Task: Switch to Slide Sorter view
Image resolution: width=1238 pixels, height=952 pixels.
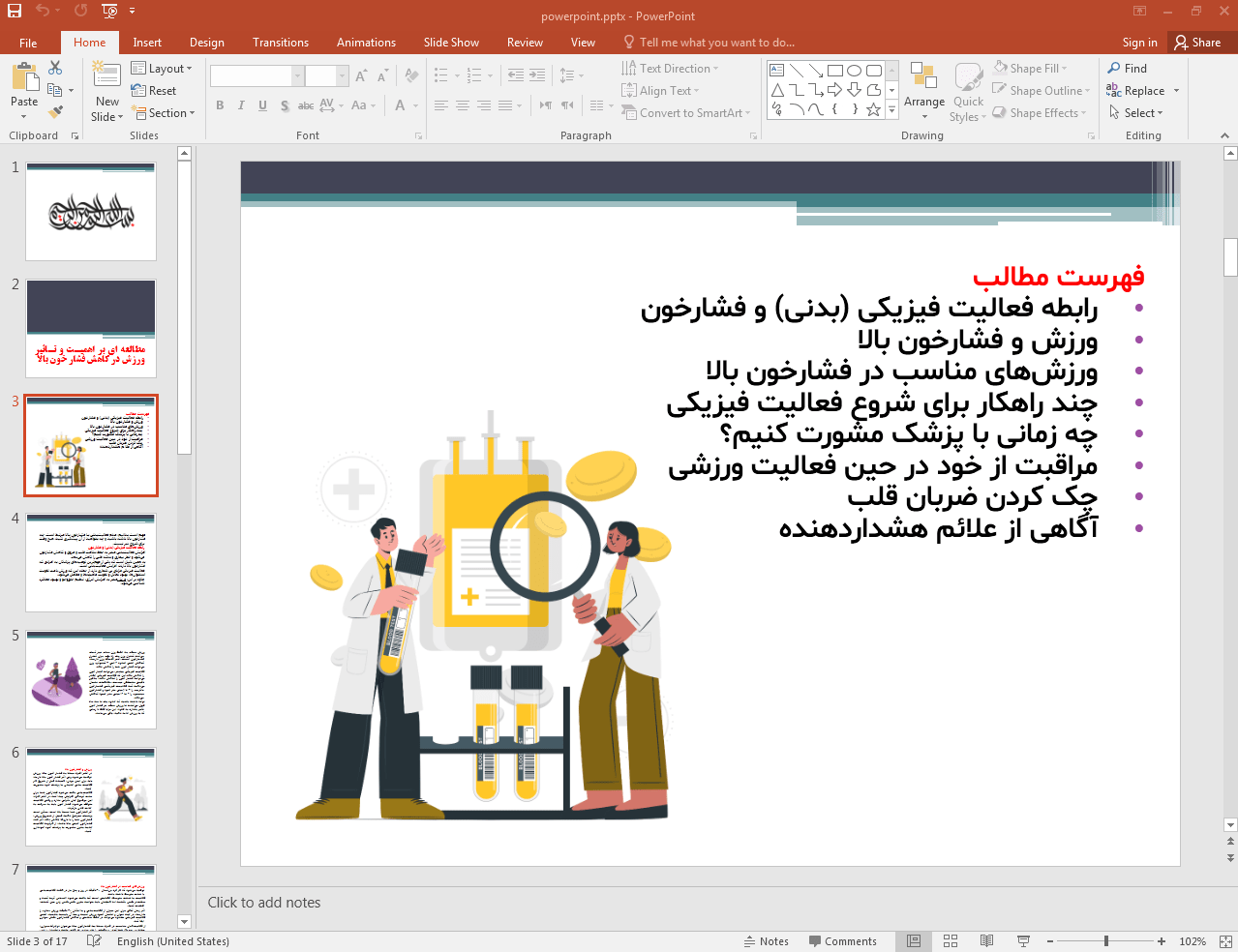Action: tap(951, 941)
